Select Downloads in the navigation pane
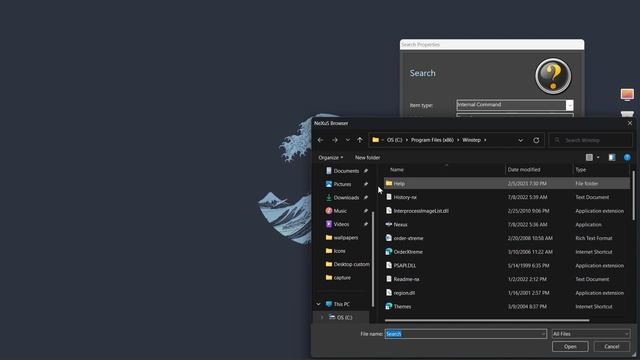Screen dimensions: 640x360 pos(346,198)
